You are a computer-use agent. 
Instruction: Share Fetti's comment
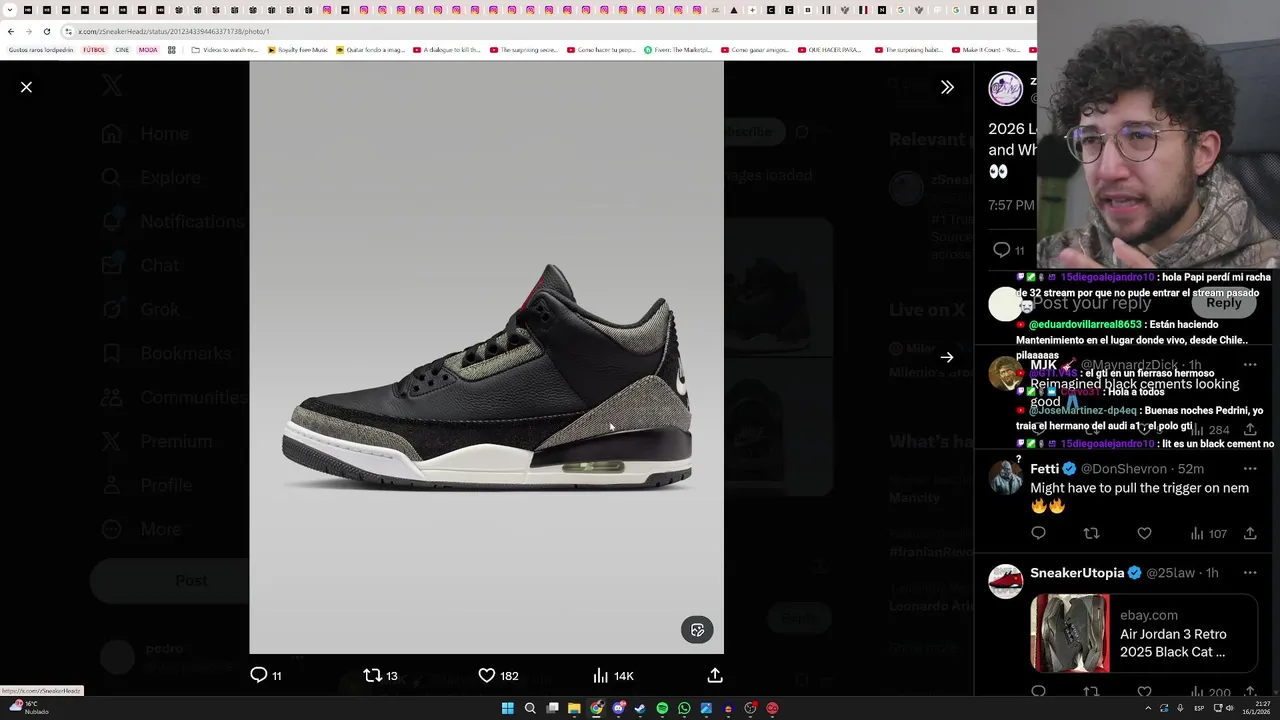point(1250,534)
